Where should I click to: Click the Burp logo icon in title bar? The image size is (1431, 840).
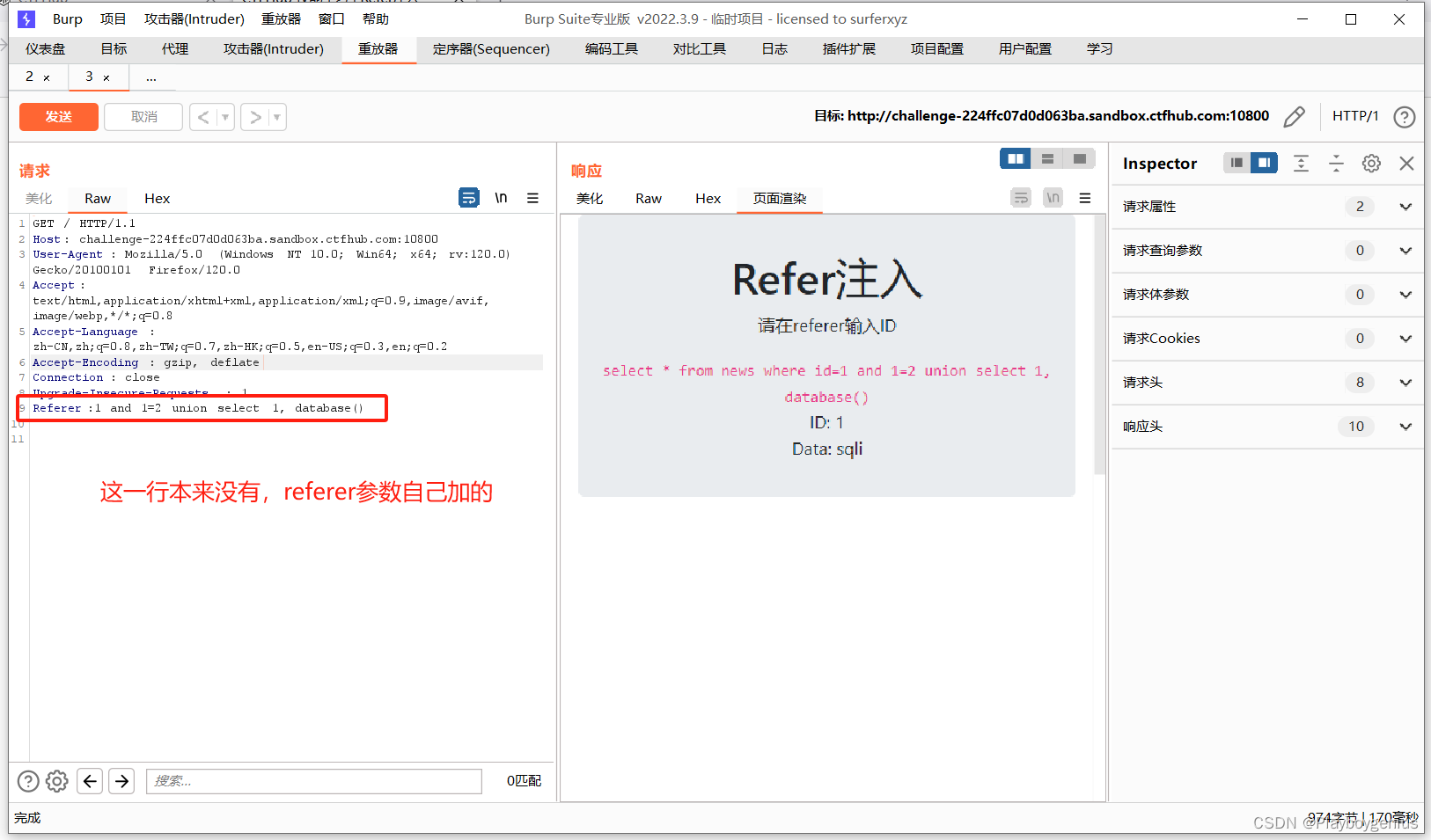click(26, 18)
